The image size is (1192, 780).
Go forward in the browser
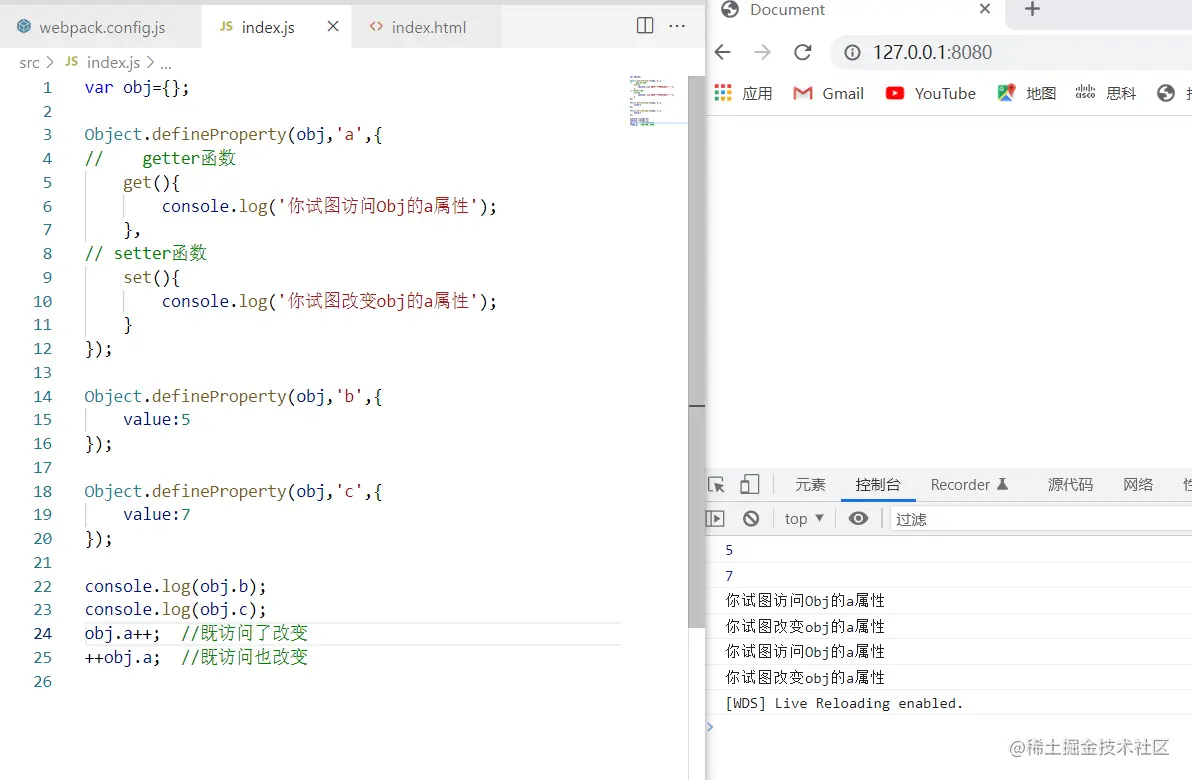click(x=762, y=52)
